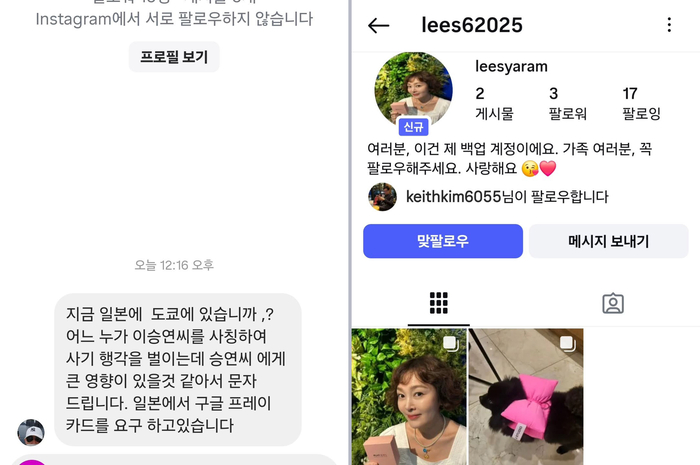Tap the 신규 badge under profile photo
Viewport: 700px width, 465px height.
click(x=413, y=127)
